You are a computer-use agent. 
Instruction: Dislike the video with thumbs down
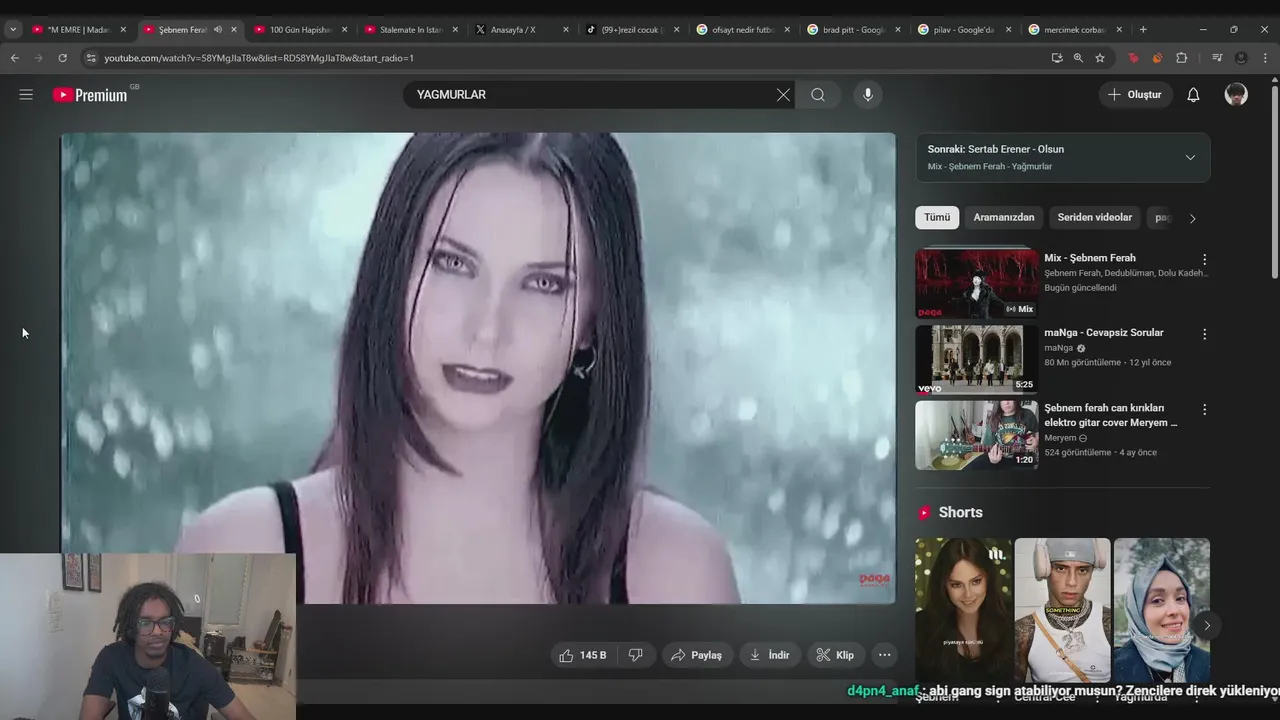pos(636,655)
